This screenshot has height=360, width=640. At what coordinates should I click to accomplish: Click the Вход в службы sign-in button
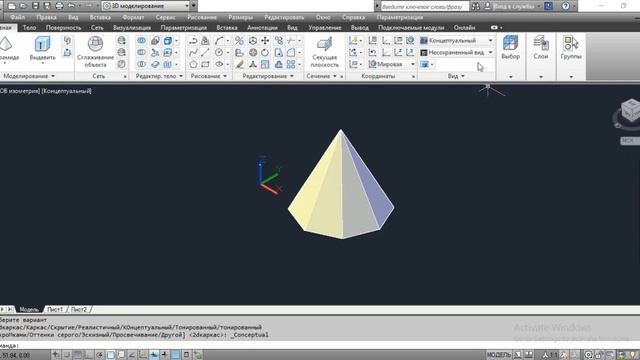[x=512, y=6]
